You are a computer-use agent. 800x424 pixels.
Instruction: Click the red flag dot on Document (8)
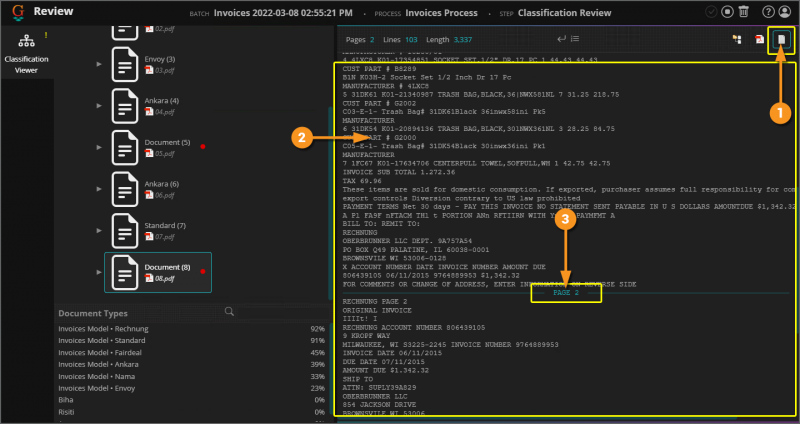pyautogui.click(x=203, y=271)
